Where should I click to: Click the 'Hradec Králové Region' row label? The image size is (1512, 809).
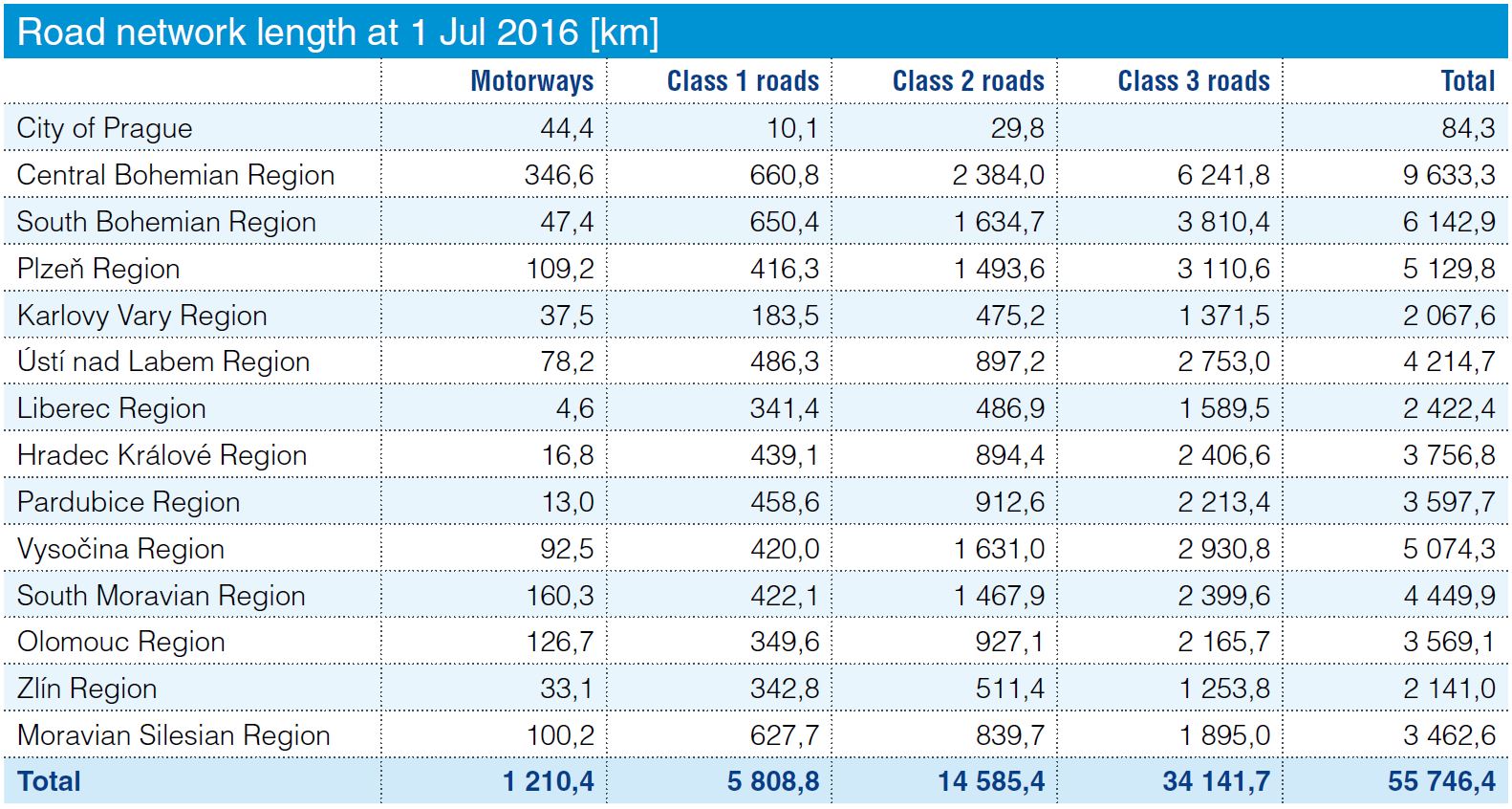tap(162, 455)
